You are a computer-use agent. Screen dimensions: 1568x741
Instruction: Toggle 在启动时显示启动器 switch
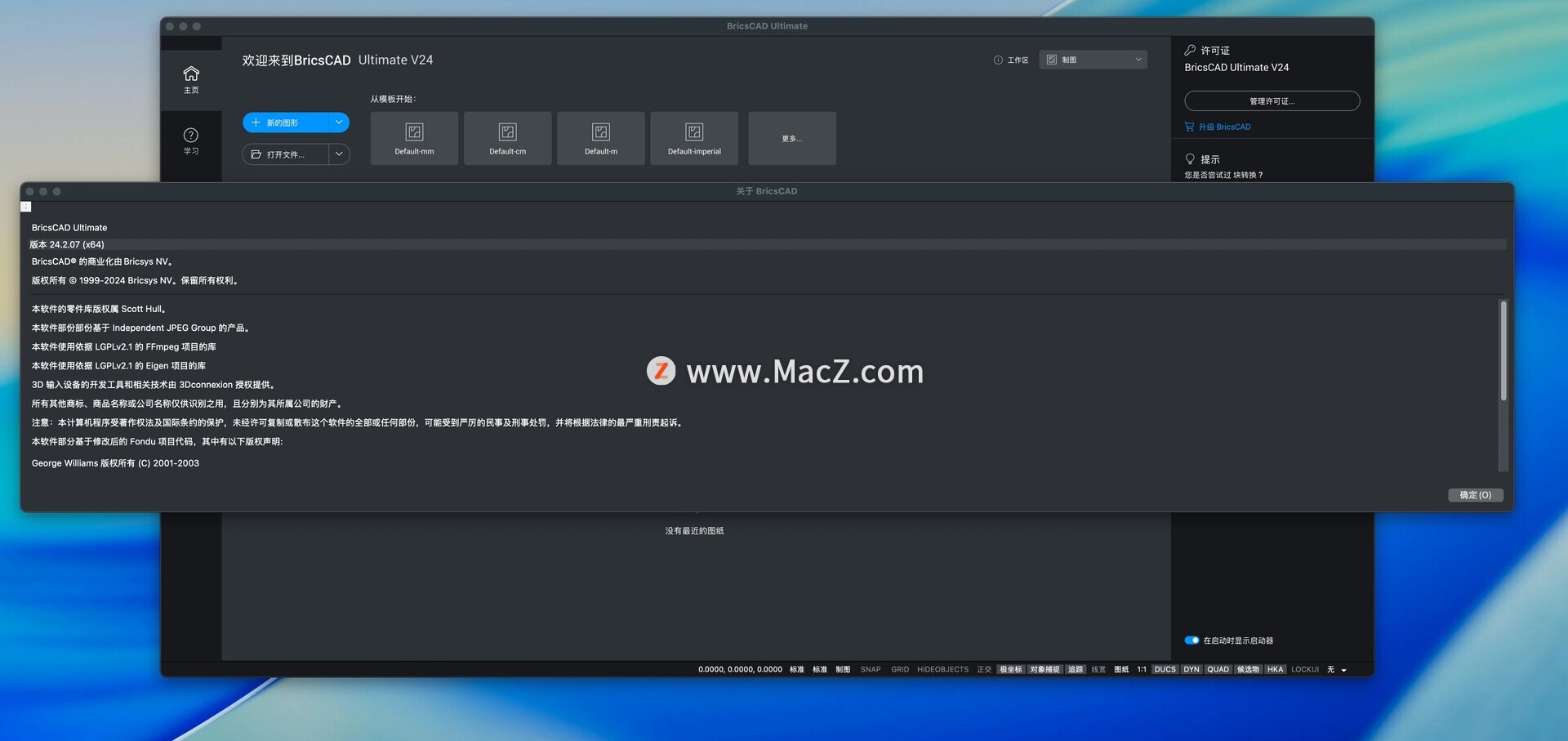click(x=1192, y=641)
